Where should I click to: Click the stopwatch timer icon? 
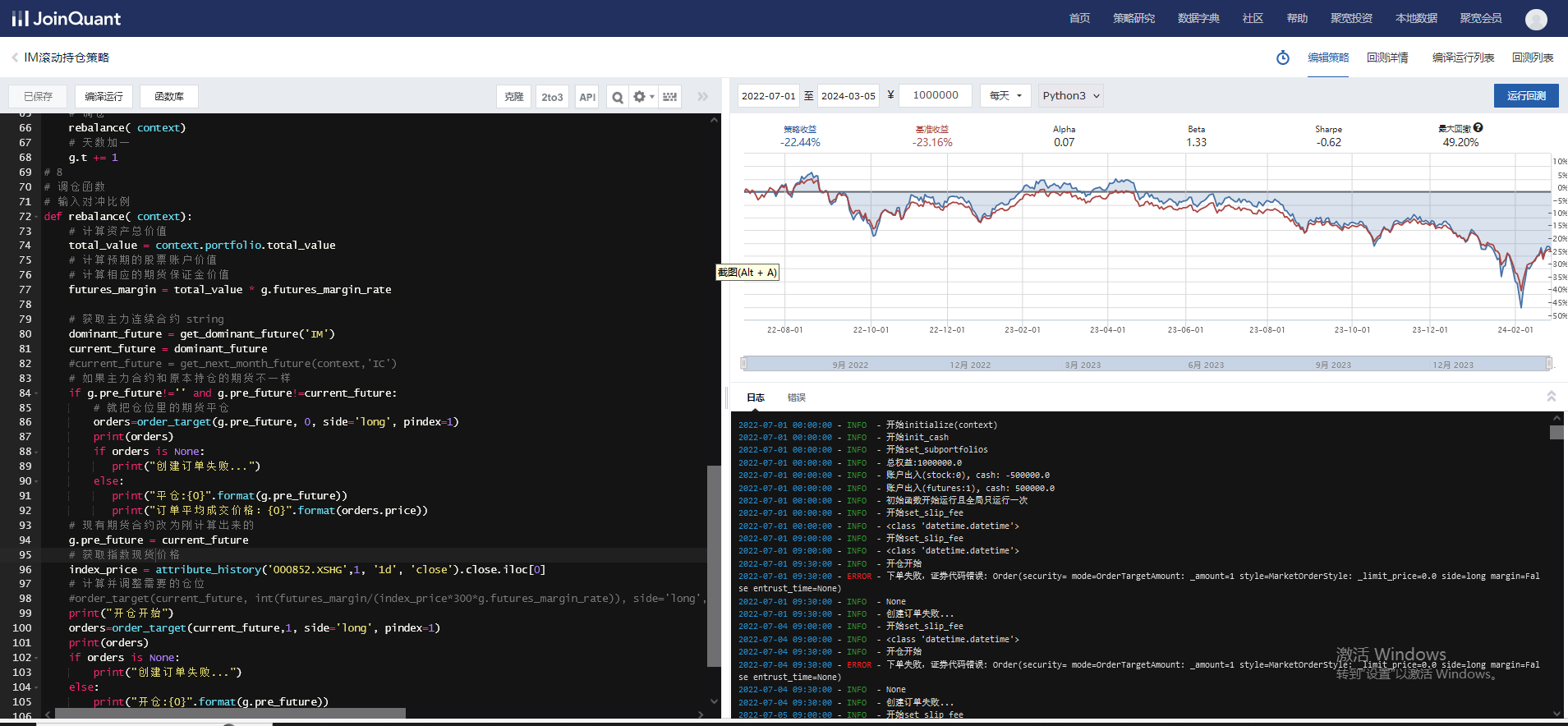(1282, 57)
